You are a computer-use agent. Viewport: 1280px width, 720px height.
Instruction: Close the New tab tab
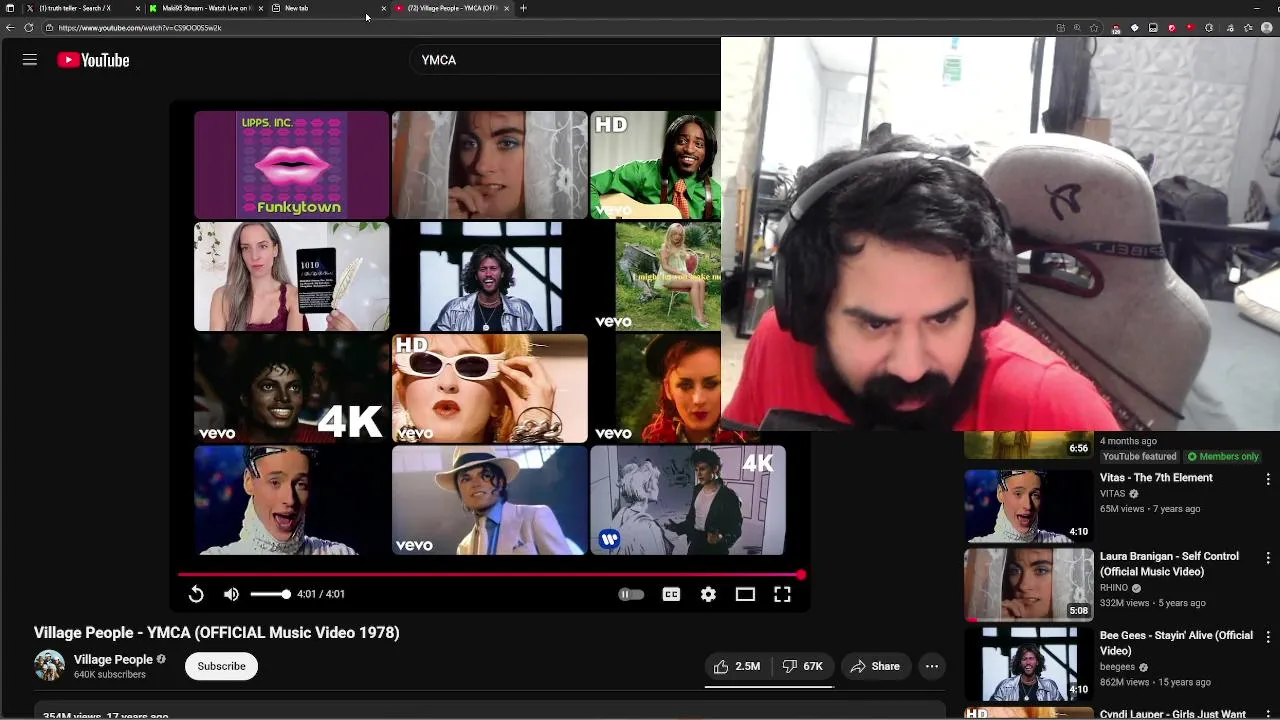pyautogui.click(x=383, y=8)
